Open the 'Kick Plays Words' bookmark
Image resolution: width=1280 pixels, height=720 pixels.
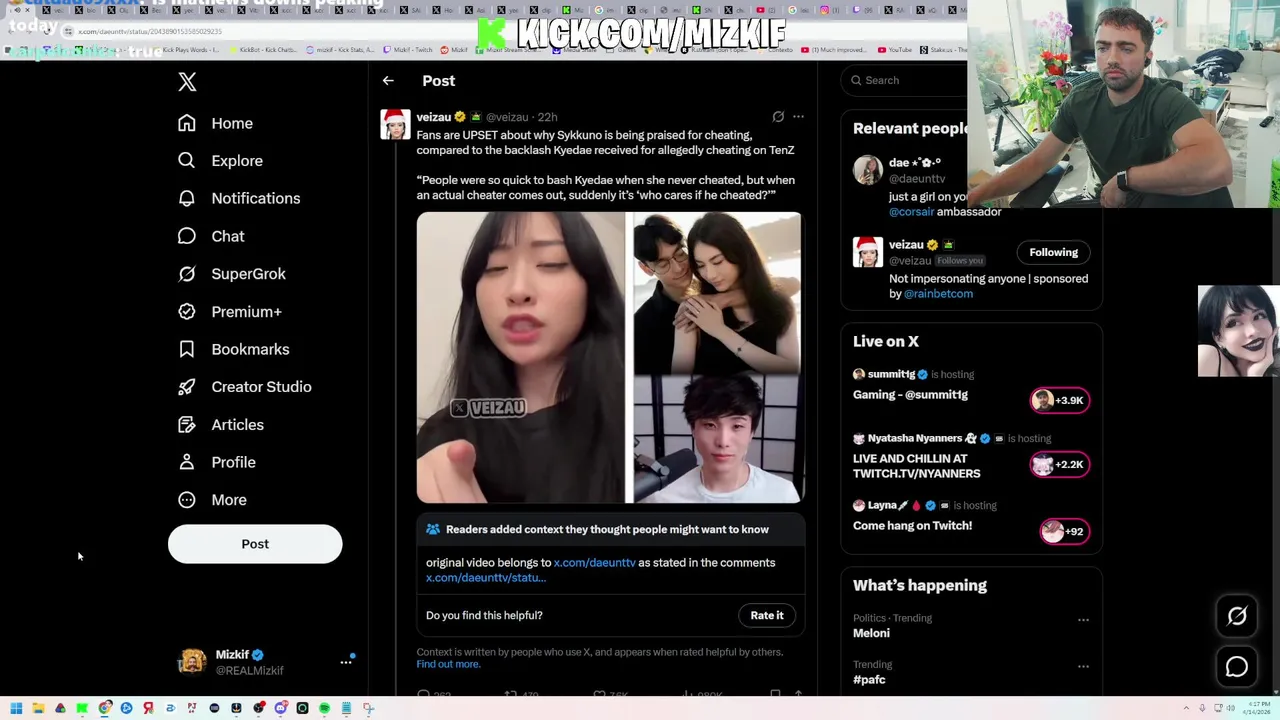tap(185, 50)
